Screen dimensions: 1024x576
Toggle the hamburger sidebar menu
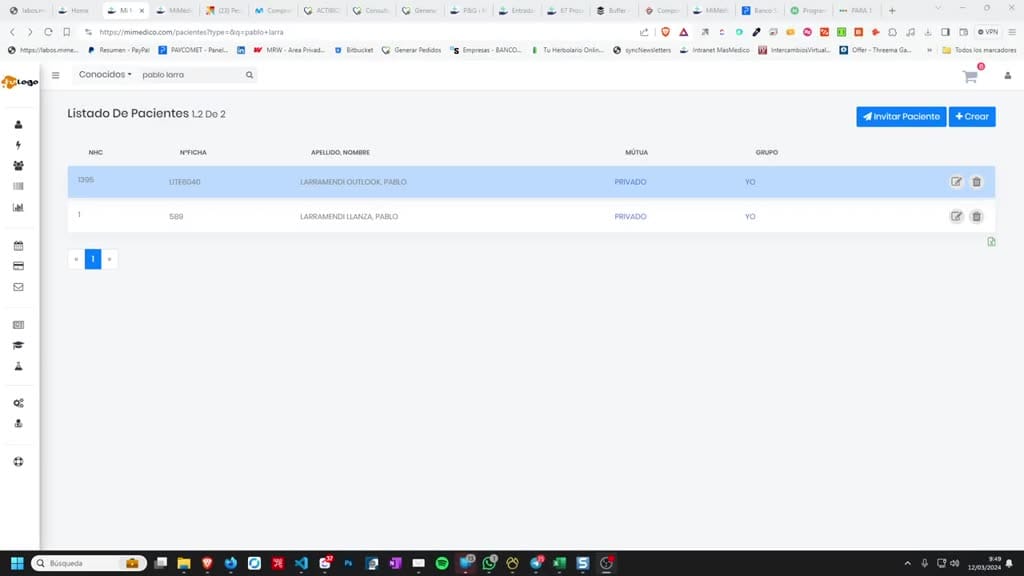pyautogui.click(x=56, y=75)
